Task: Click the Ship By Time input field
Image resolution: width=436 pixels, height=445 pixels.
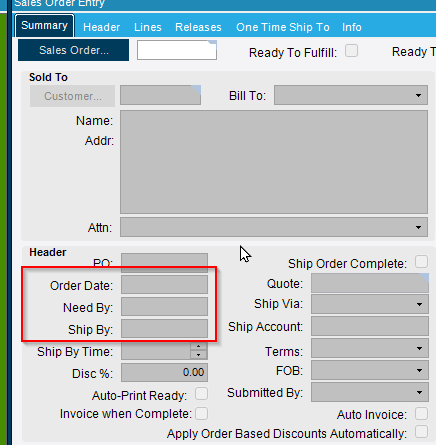Action: click(x=156, y=351)
